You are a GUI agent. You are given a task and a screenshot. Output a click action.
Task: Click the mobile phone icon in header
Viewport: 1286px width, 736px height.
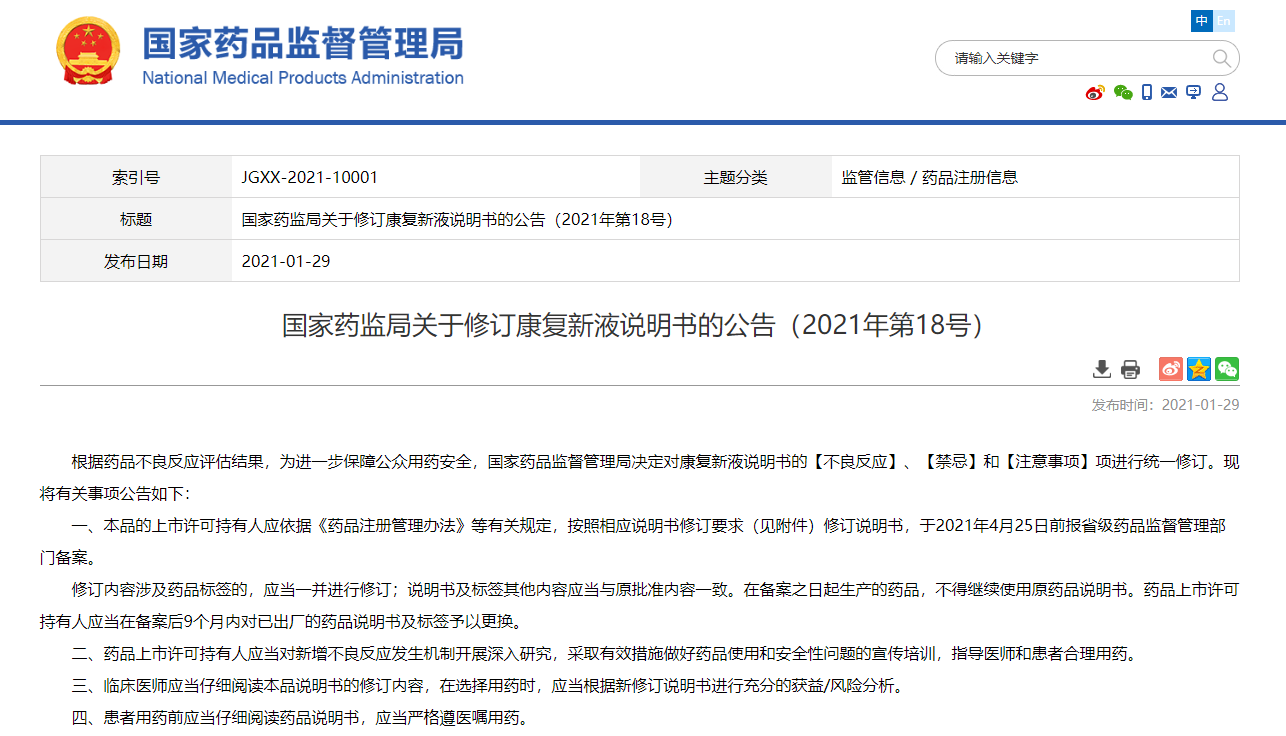click(1147, 93)
